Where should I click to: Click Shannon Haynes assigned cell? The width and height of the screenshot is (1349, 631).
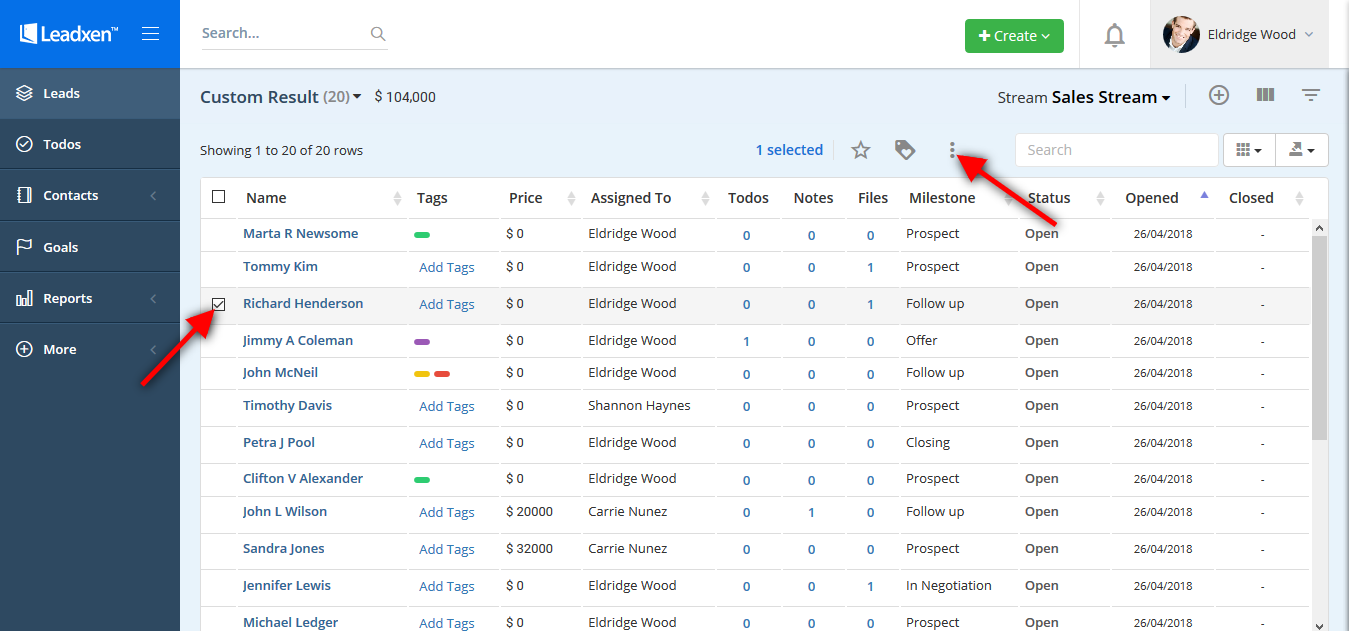click(639, 405)
